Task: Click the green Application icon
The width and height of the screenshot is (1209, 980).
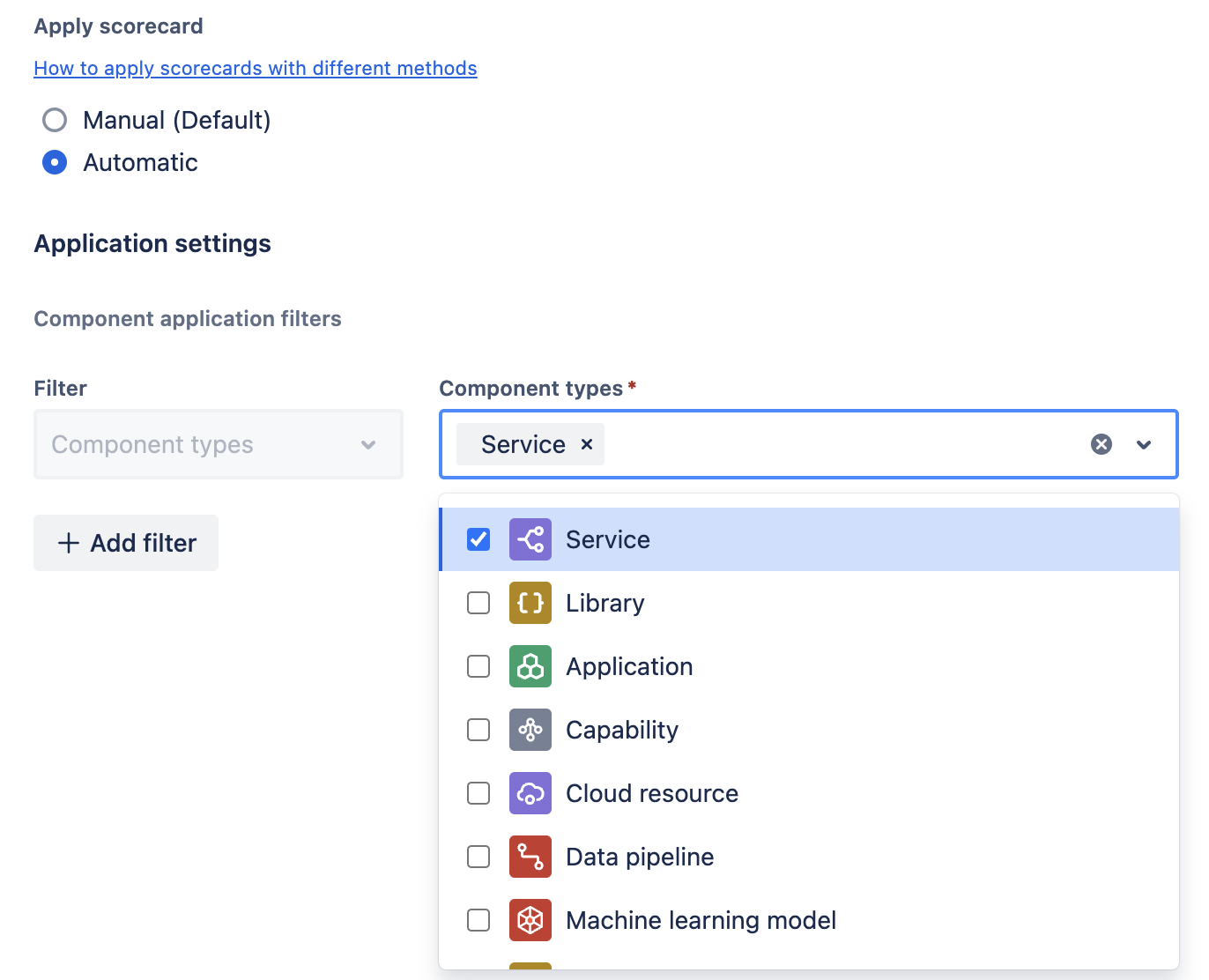Action: 530,666
